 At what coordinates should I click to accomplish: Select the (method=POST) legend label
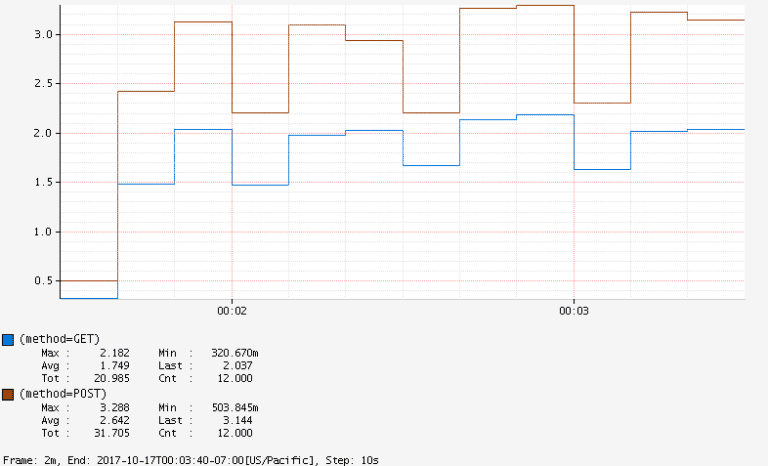pyautogui.click(x=63, y=395)
